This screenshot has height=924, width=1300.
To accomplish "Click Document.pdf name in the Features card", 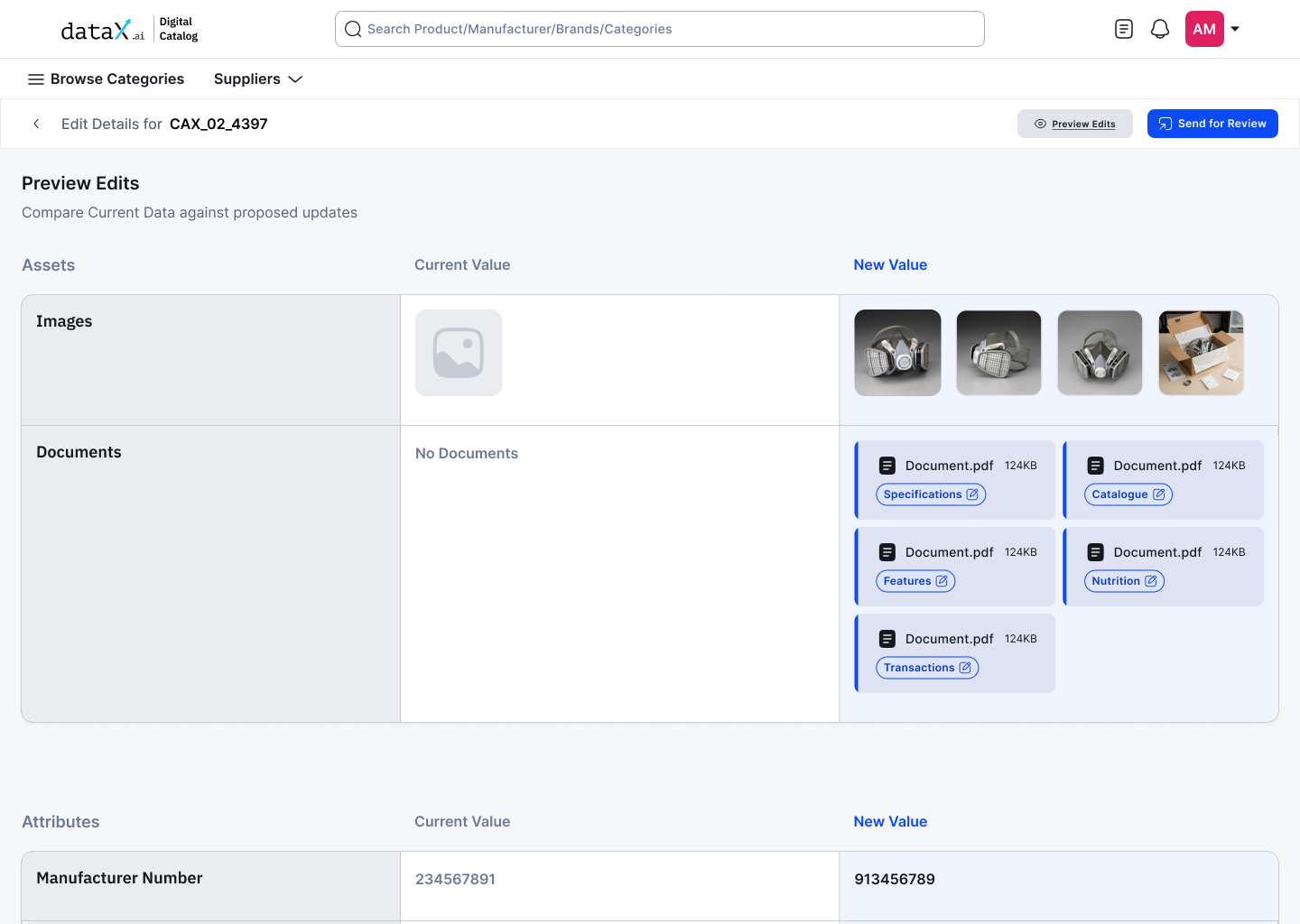I will (949, 552).
